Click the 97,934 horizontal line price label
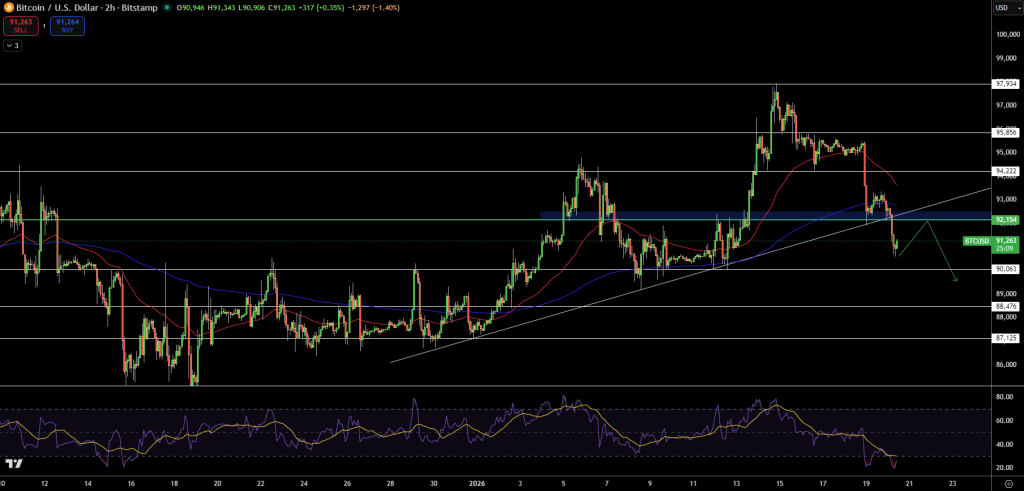Image resolution: width=1024 pixels, height=491 pixels. coord(1006,84)
